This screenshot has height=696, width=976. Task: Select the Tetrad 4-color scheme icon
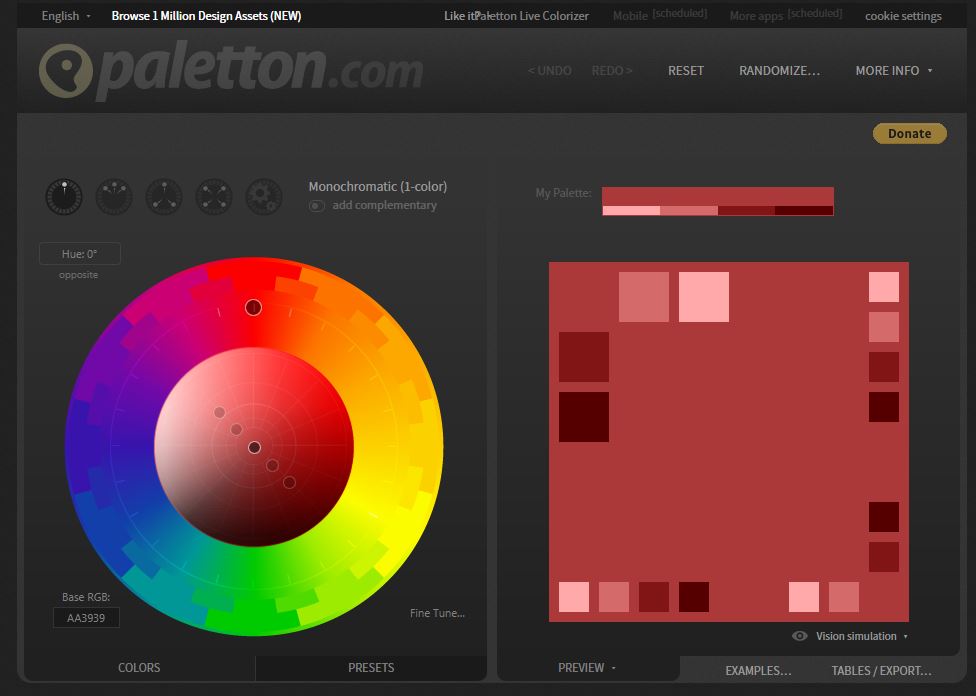click(214, 196)
